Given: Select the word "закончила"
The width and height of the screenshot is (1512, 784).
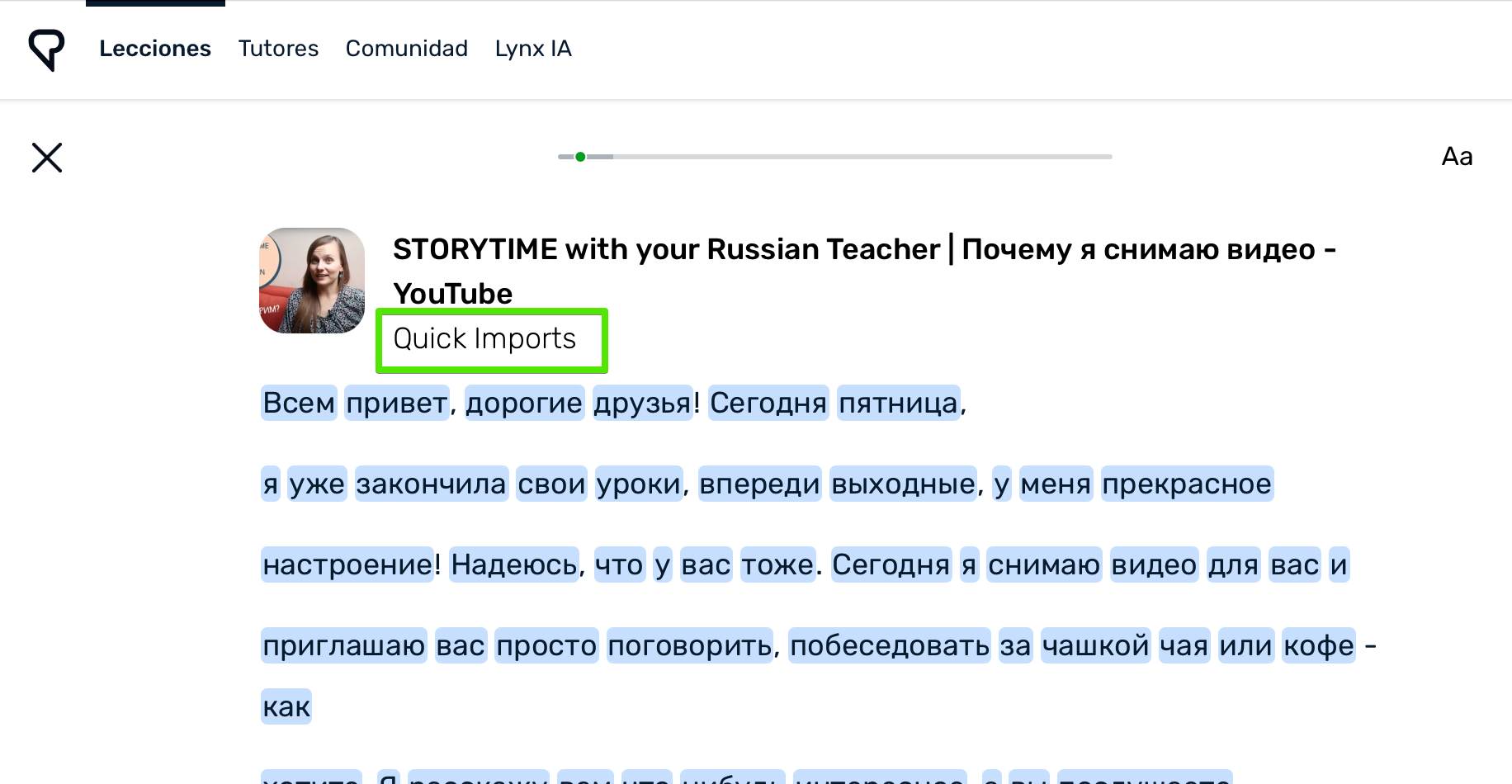Looking at the screenshot, I should click(431, 484).
